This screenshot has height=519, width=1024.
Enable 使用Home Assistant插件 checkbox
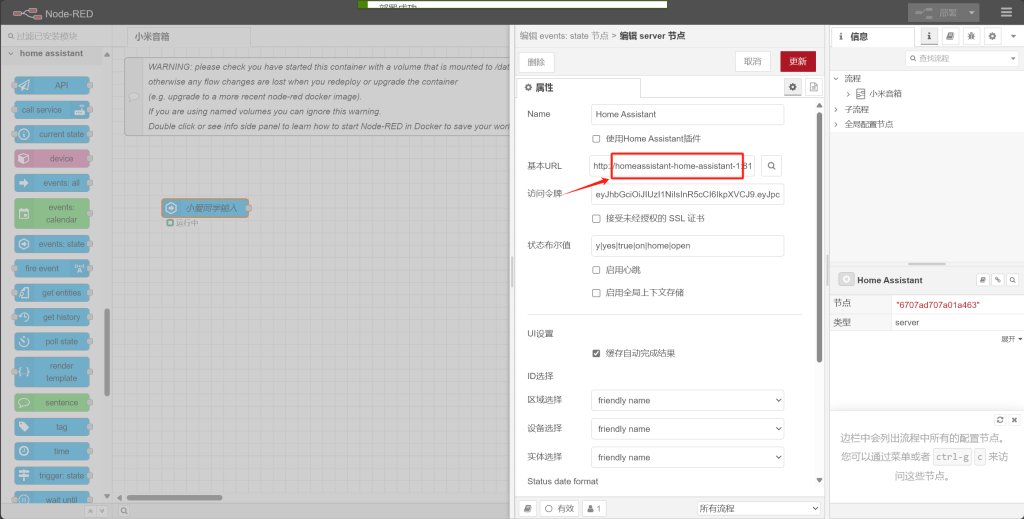tap(596, 138)
